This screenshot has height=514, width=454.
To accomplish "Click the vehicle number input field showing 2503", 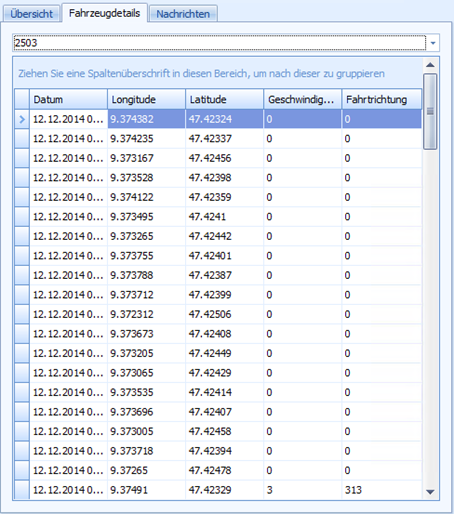I will 219,43.
